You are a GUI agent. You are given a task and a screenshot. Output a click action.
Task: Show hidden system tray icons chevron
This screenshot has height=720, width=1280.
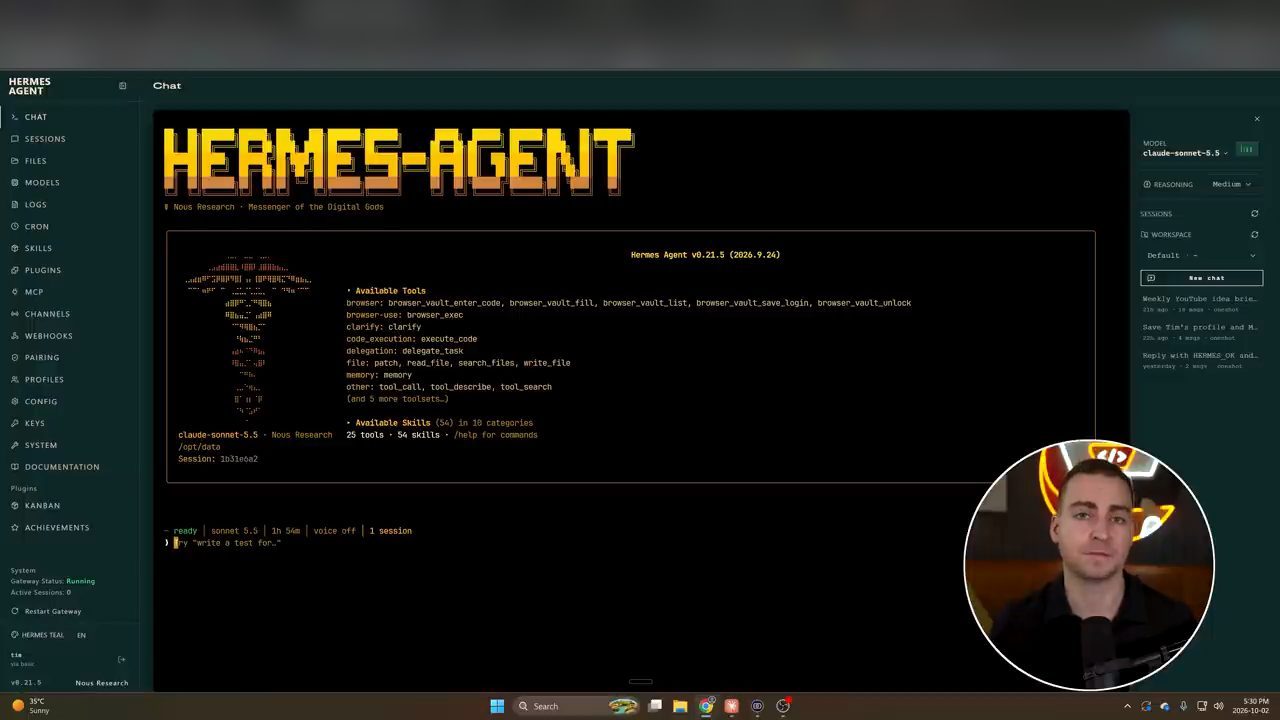pos(1128,706)
